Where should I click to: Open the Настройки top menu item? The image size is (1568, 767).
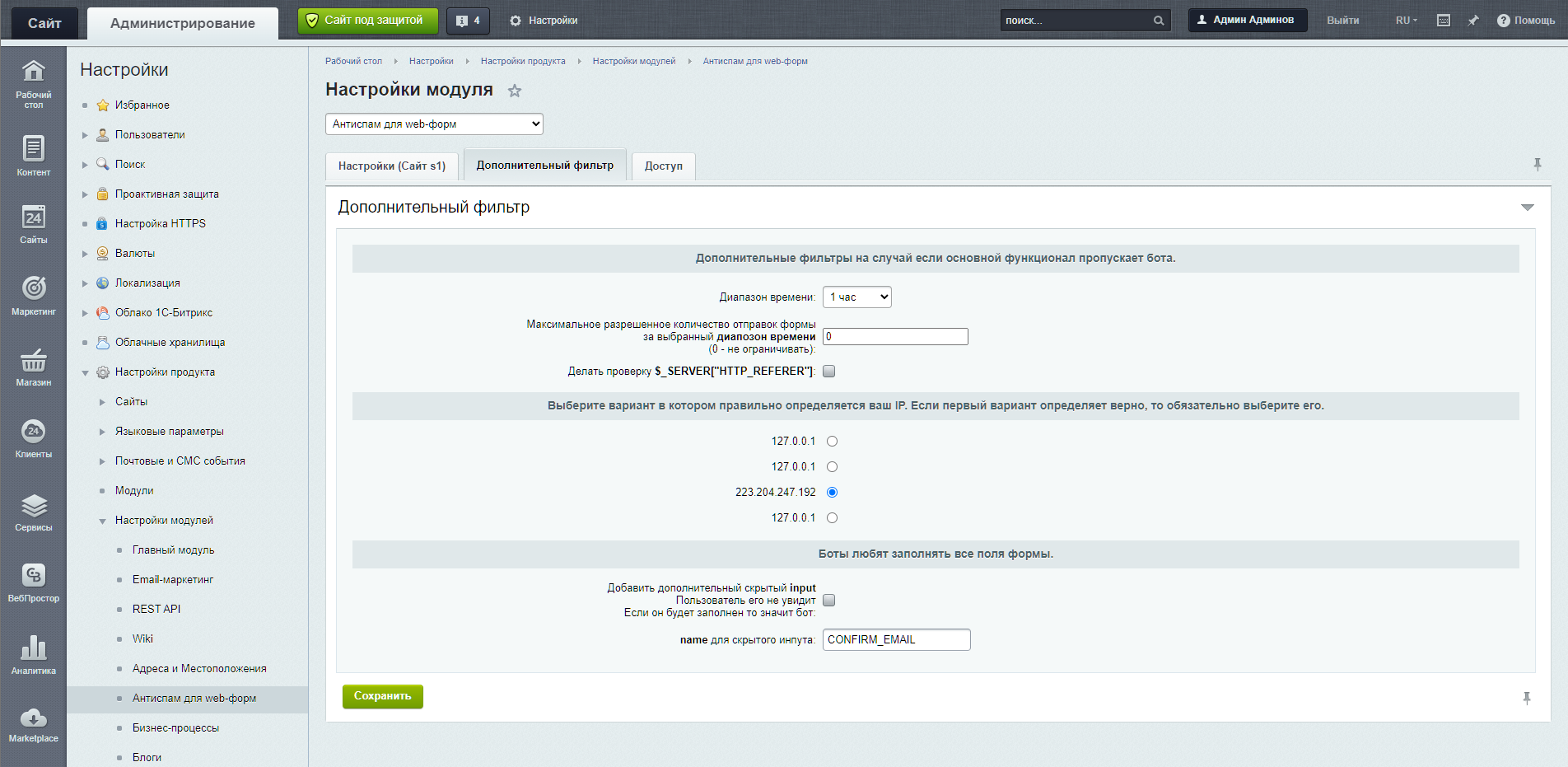coord(544,21)
